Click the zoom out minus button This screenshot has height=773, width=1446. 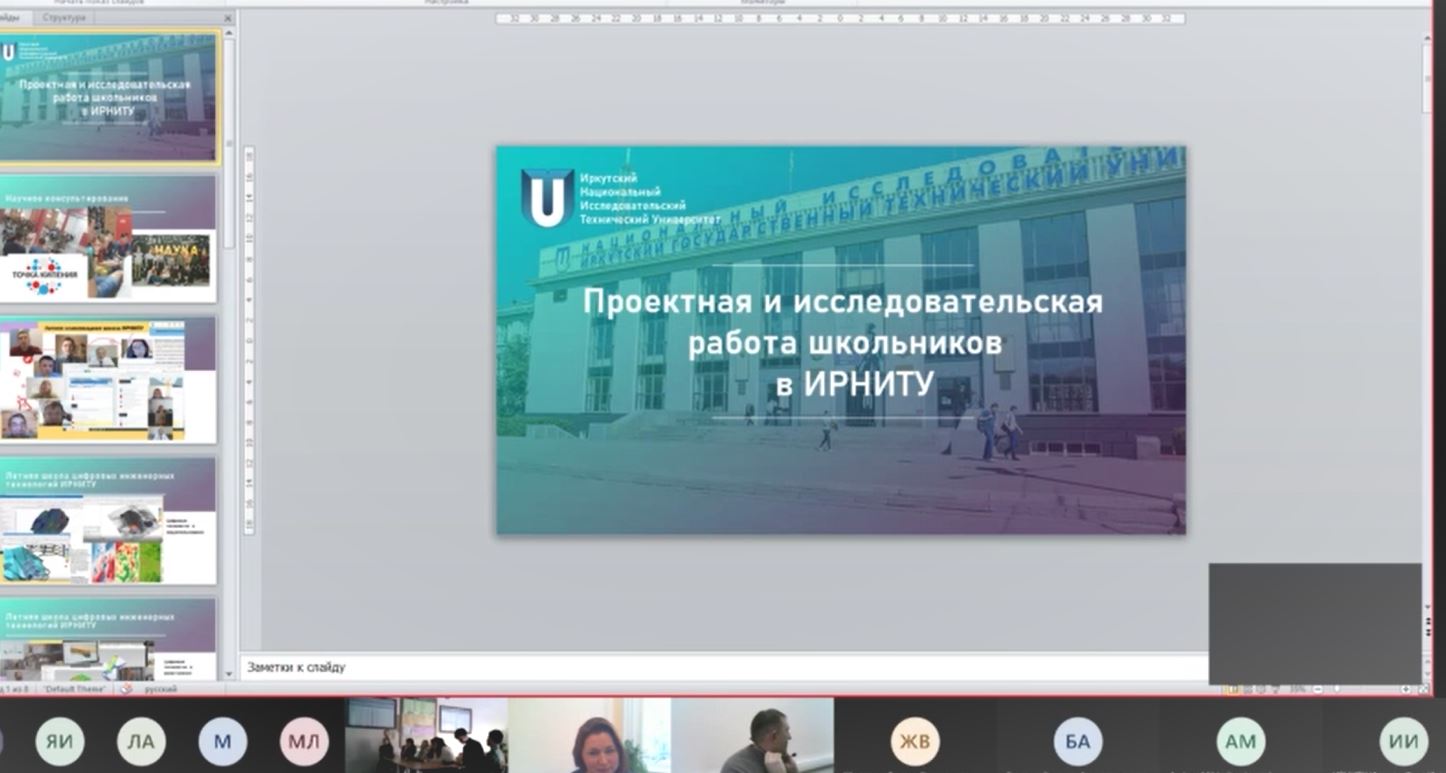[1317, 689]
